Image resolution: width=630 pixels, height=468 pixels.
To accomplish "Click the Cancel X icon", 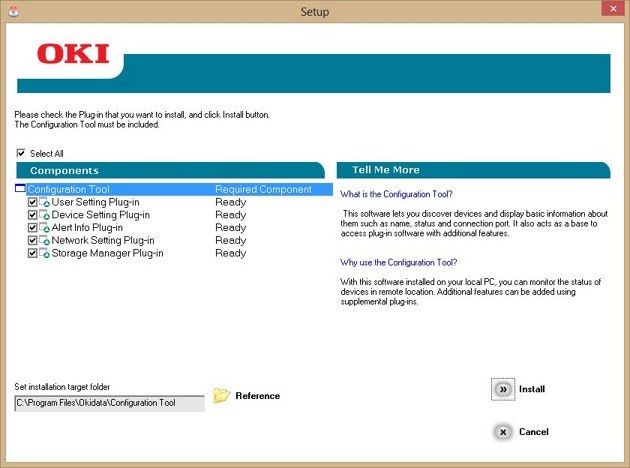I will pyautogui.click(x=503, y=432).
